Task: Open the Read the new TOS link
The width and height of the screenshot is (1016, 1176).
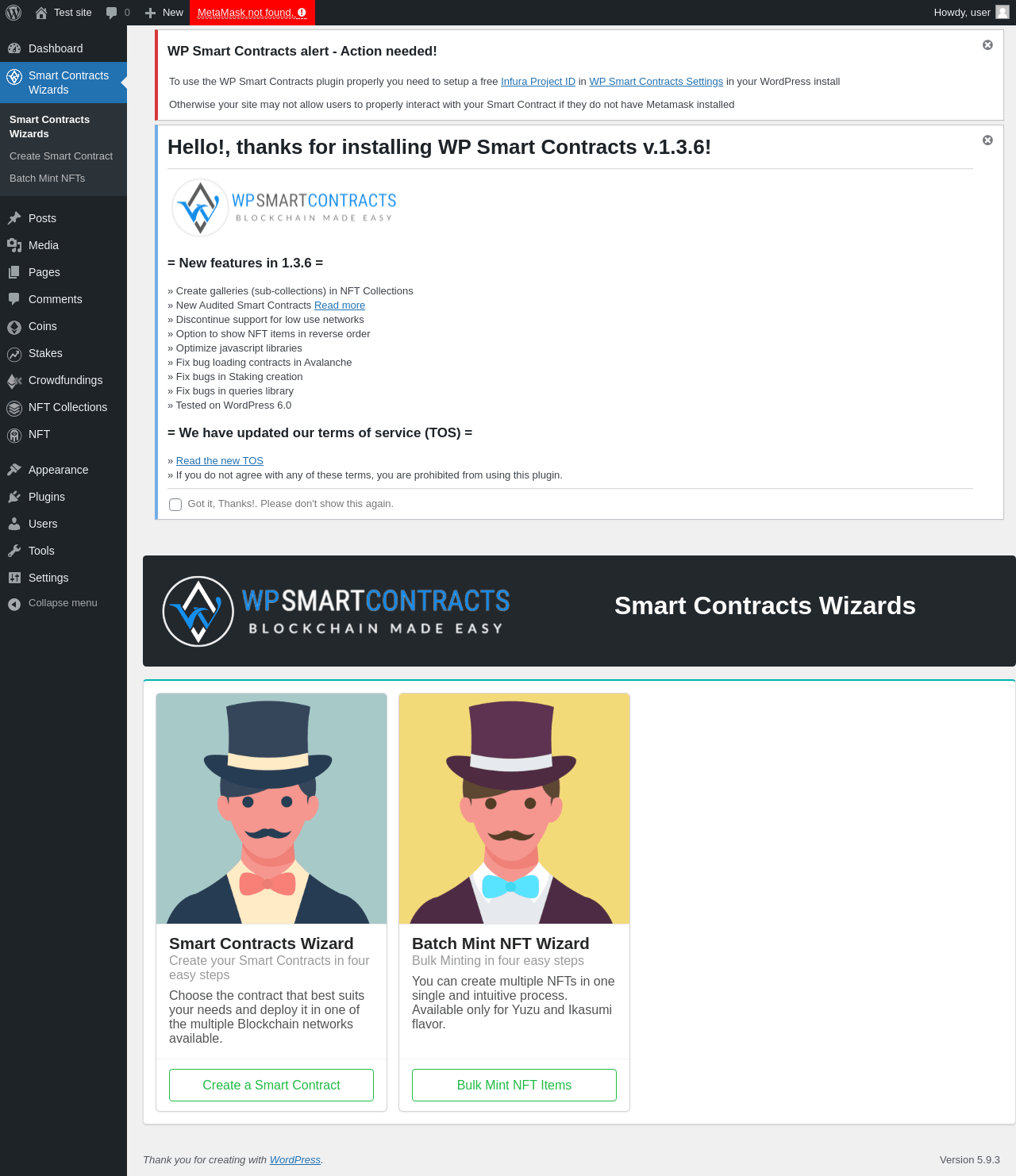Action: tap(220, 461)
